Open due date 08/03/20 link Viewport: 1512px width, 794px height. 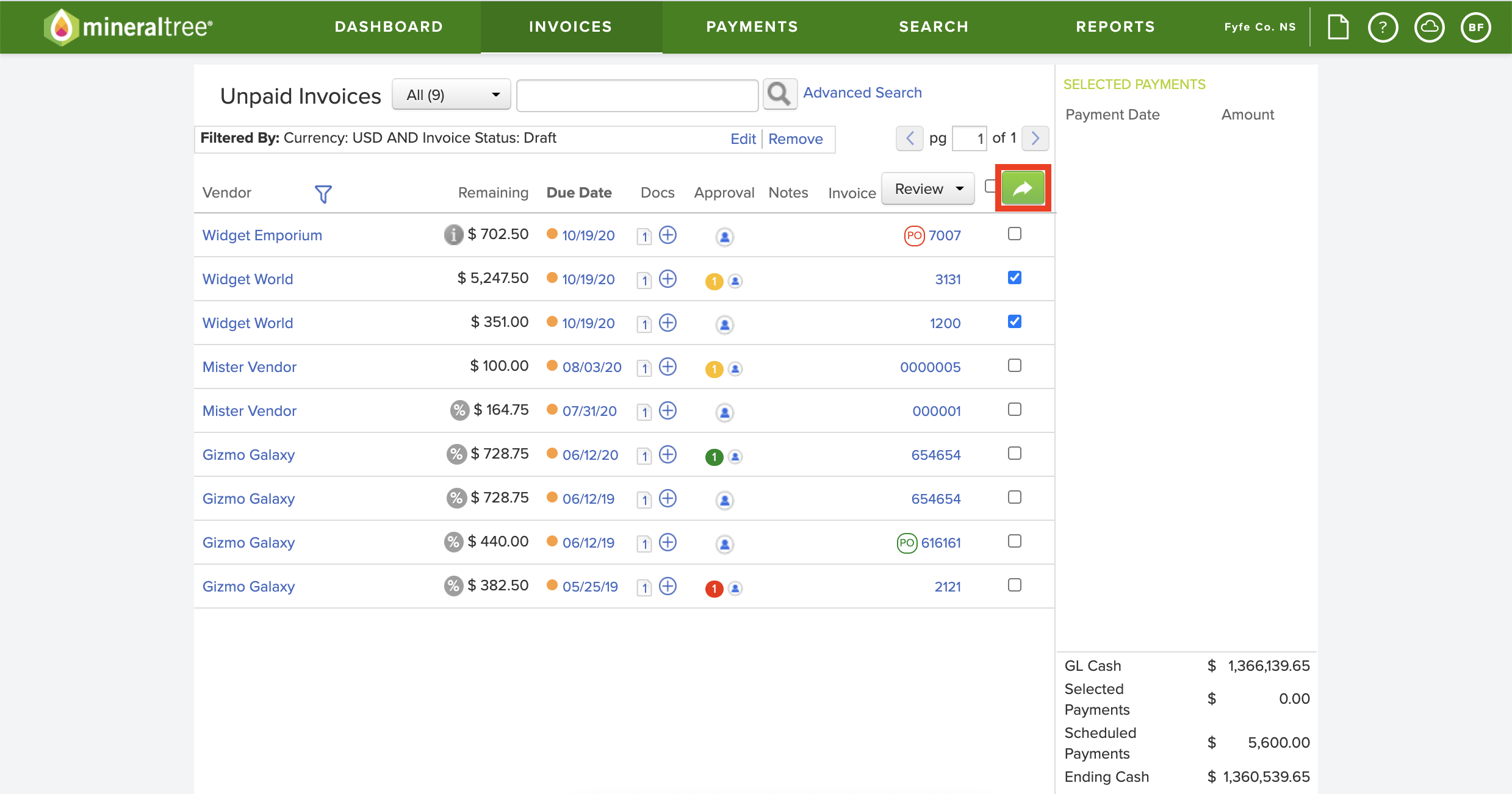(x=592, y=367)
